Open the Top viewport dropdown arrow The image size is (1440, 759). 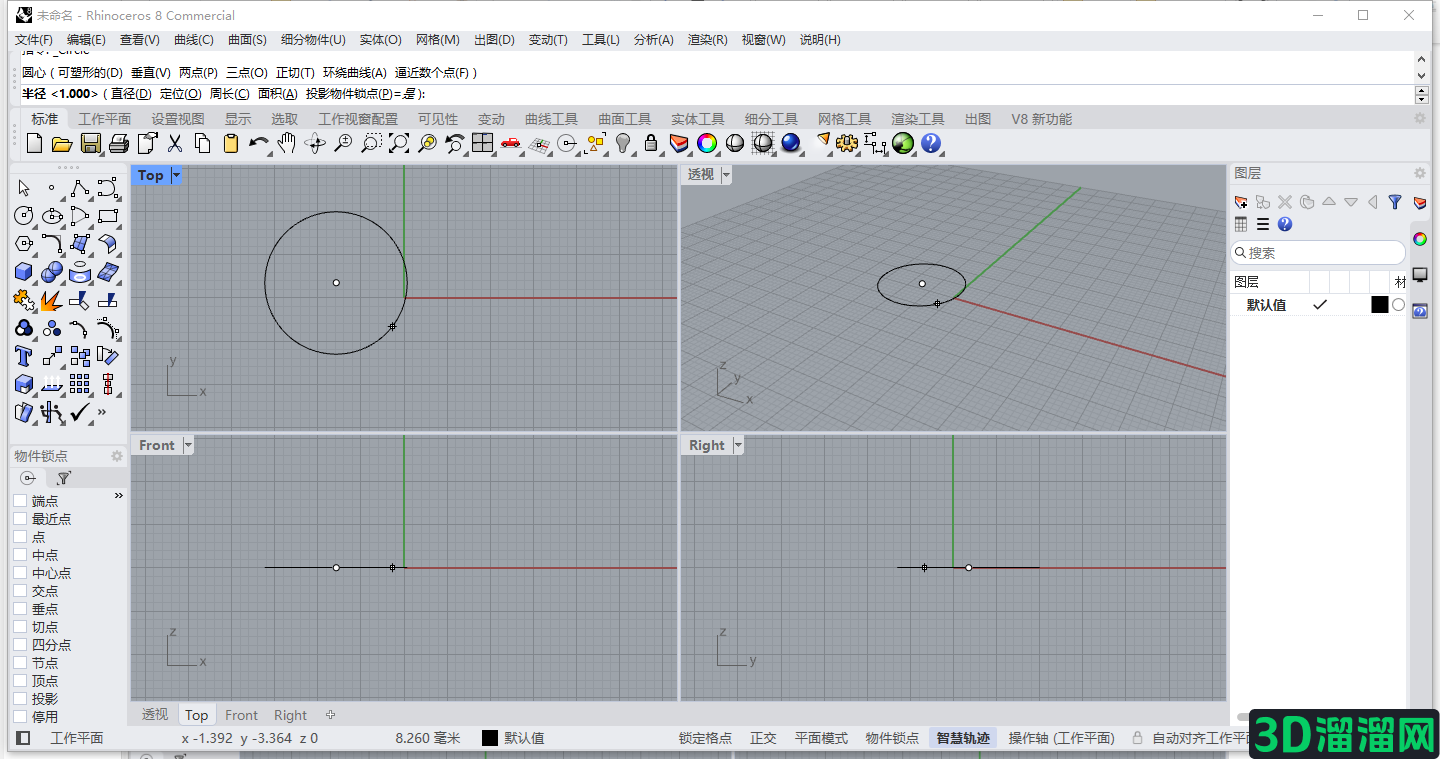point(176,175)
